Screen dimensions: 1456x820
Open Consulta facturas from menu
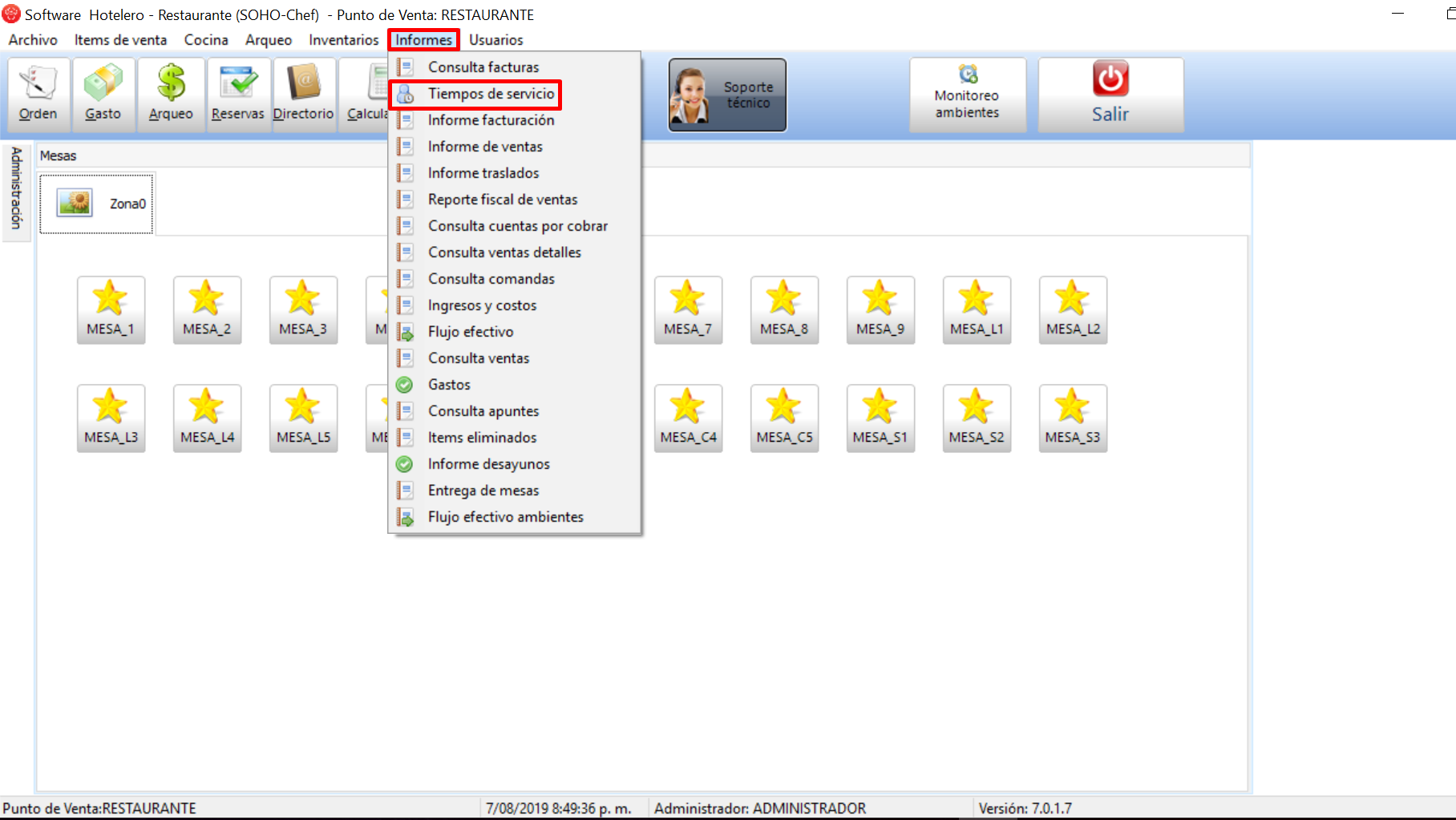coord(483,67)
